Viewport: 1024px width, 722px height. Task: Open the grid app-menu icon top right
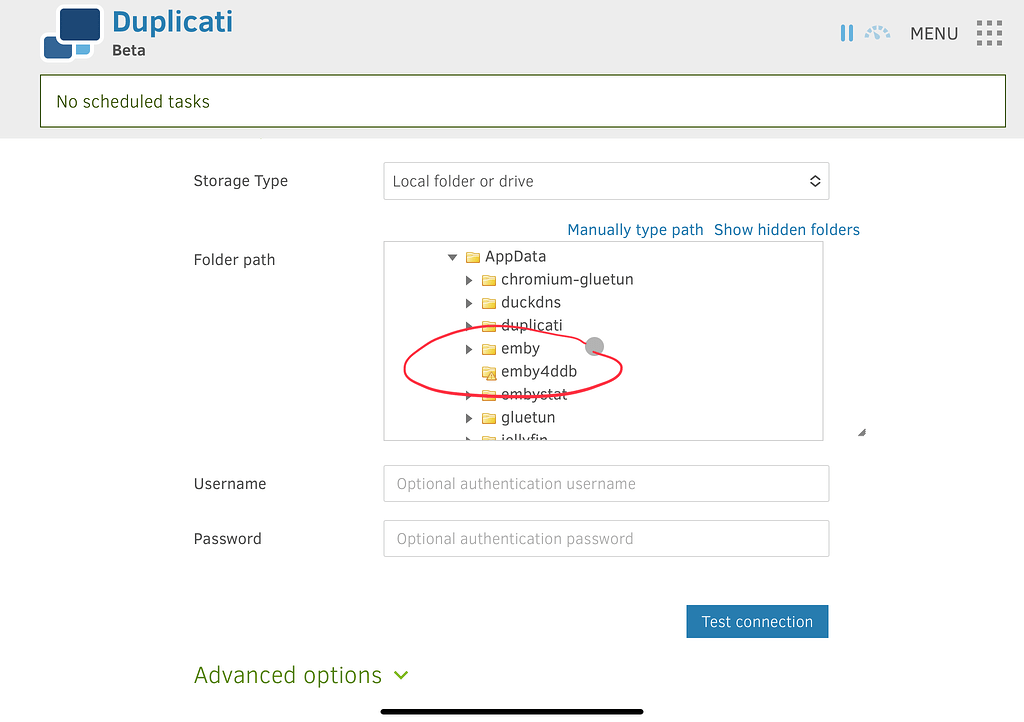click(x=989, y=32)
